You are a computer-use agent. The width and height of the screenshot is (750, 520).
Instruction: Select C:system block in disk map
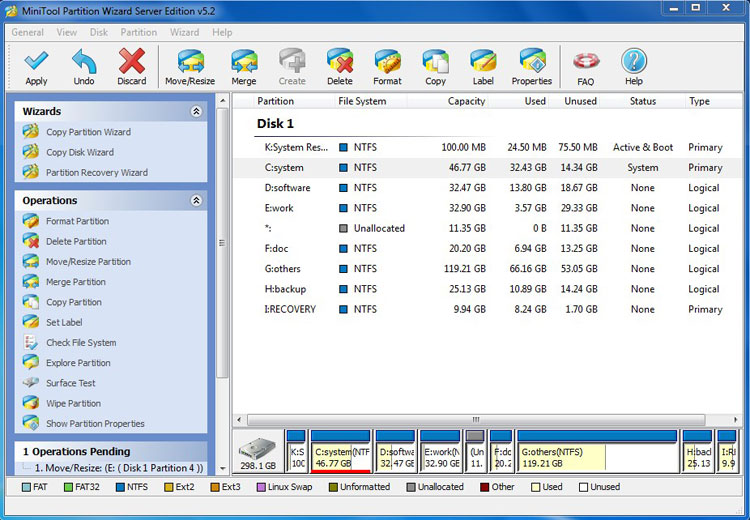pyautogui.click(x=340, y=451)
